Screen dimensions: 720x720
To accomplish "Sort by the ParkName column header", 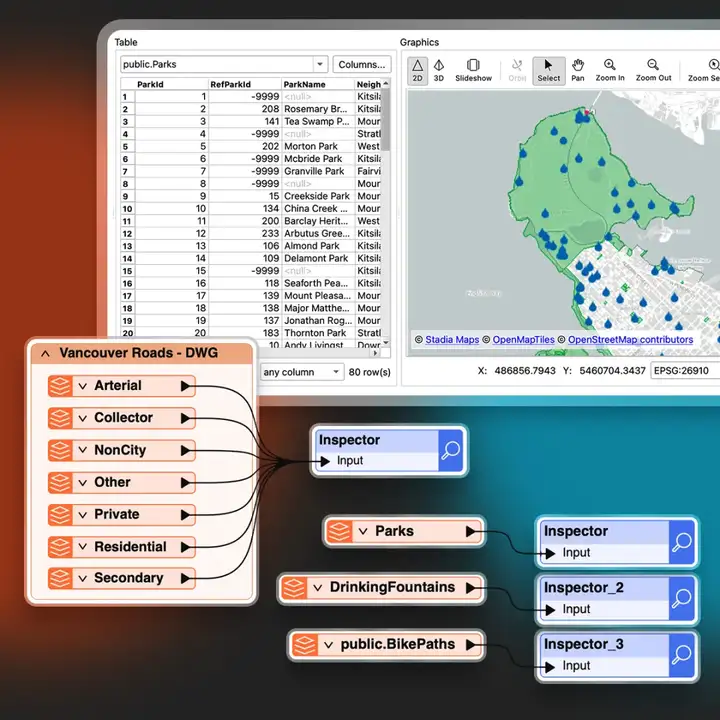I will [318, 84].
